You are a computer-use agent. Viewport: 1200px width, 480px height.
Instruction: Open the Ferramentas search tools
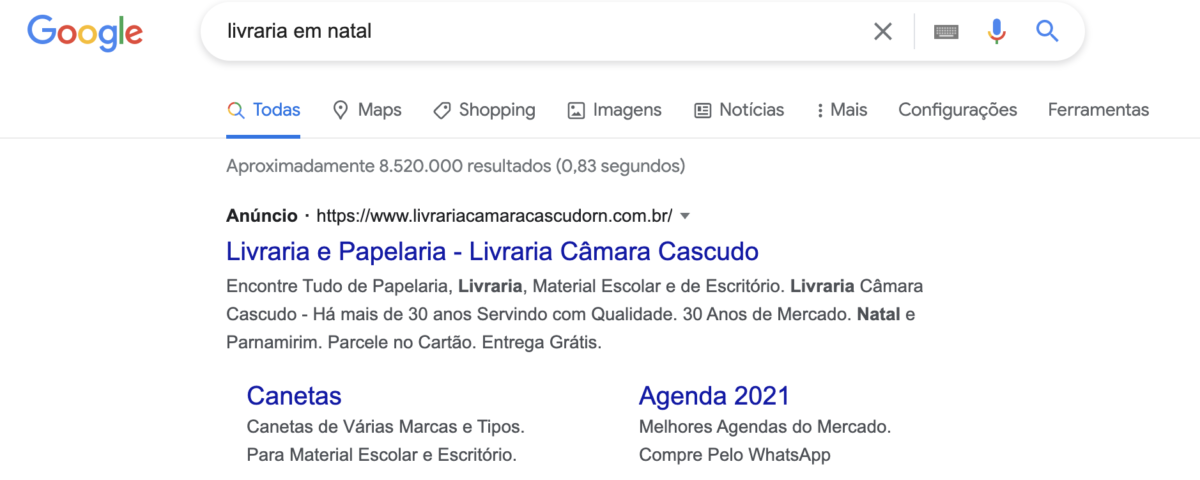tap(1098, 110)
